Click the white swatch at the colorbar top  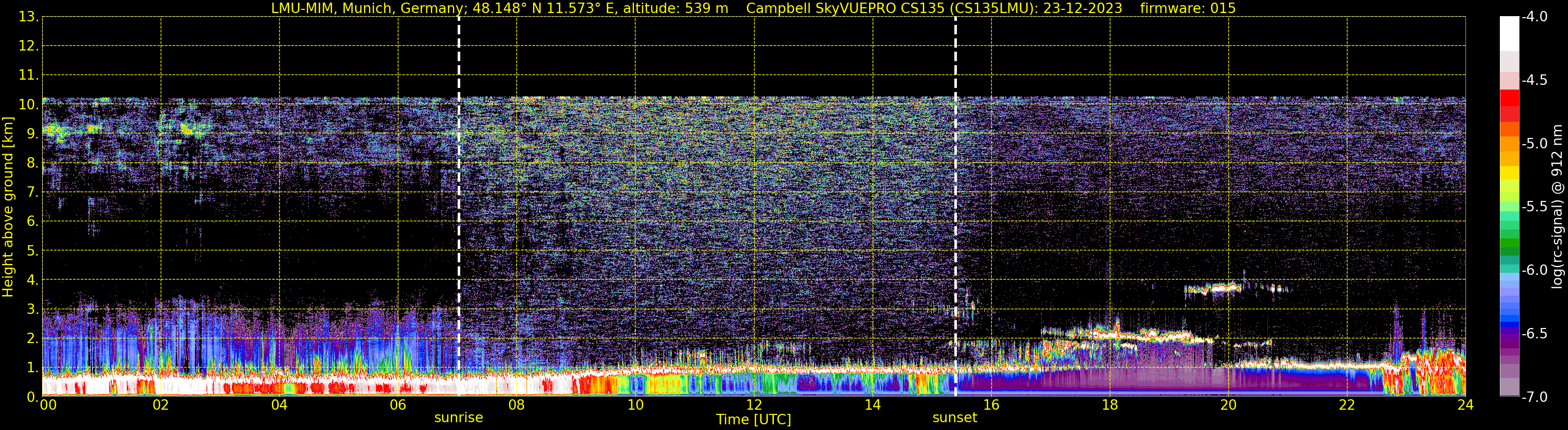[x=1510, y=33]
